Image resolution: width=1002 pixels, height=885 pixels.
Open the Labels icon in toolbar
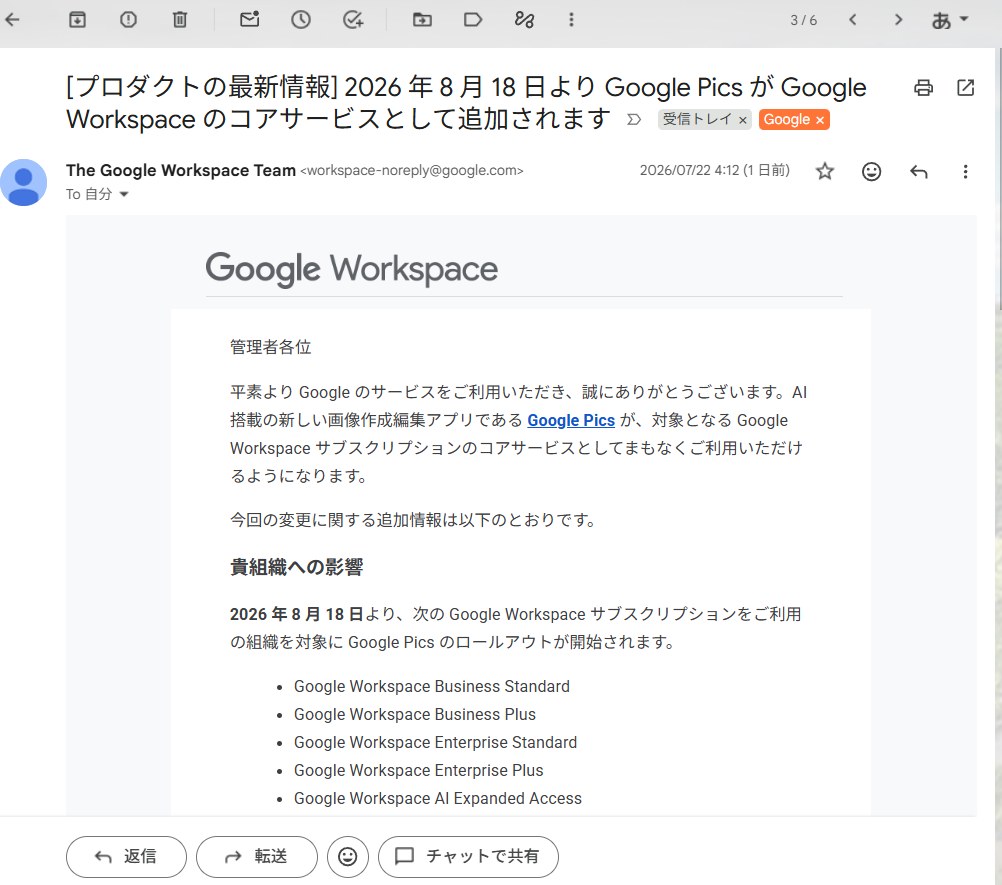[x=473, y=20]
